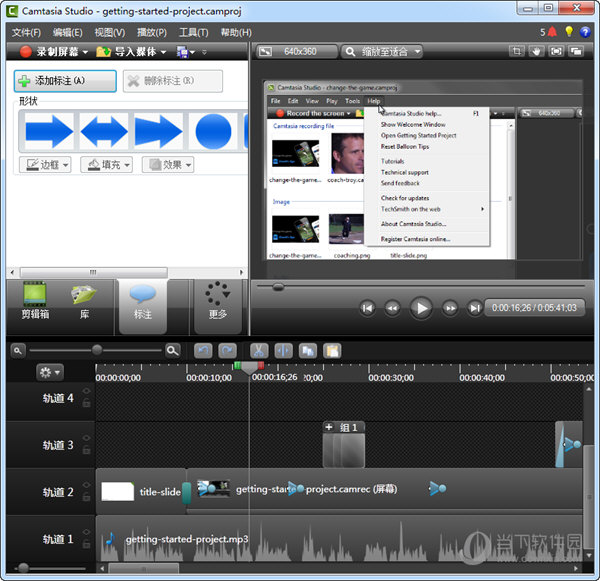600x581 pixels.
Task: Click the Cut scissors tool
Action: [x=259, y=351]
